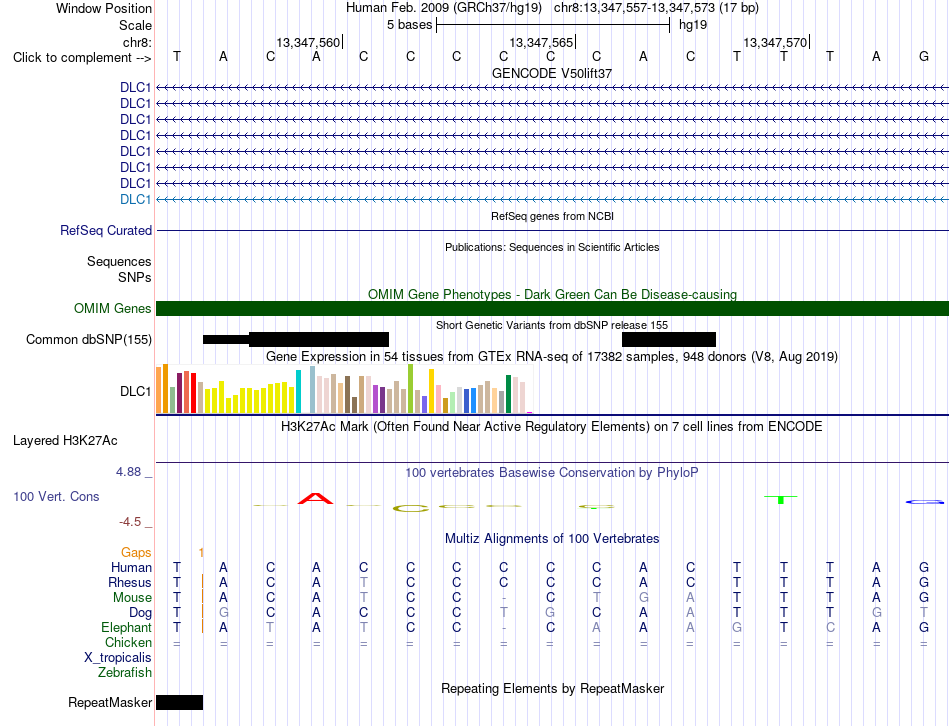Click 'Multiz Alignments of 100 Vertebrates' title

coord(552,539)
